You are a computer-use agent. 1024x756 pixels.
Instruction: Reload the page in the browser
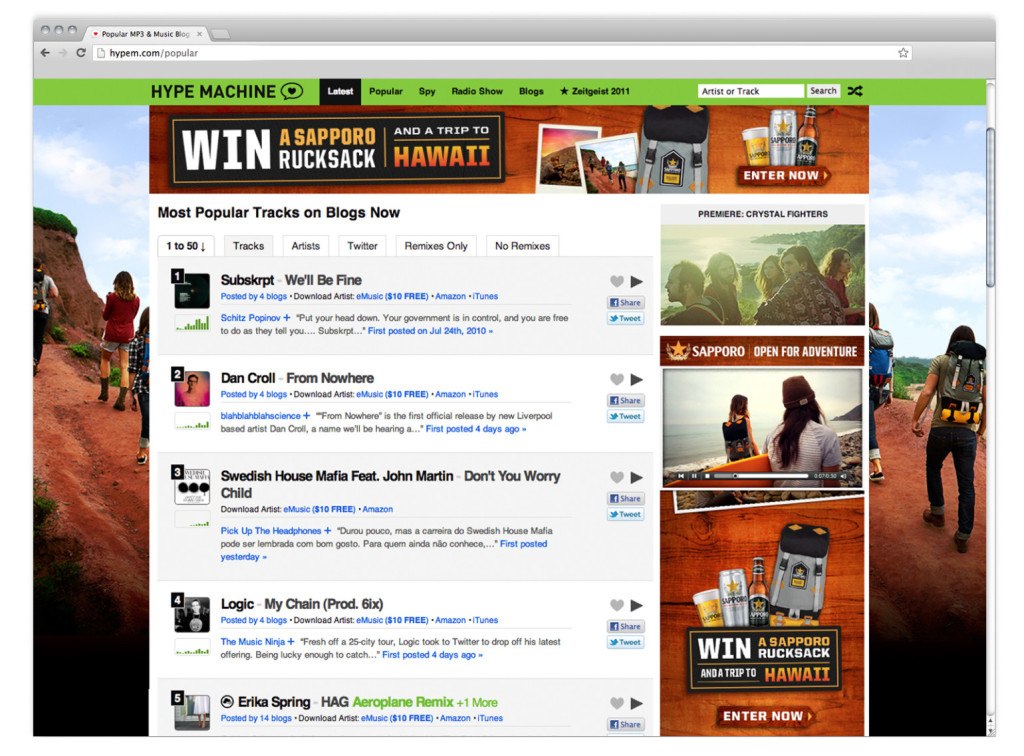81,53
